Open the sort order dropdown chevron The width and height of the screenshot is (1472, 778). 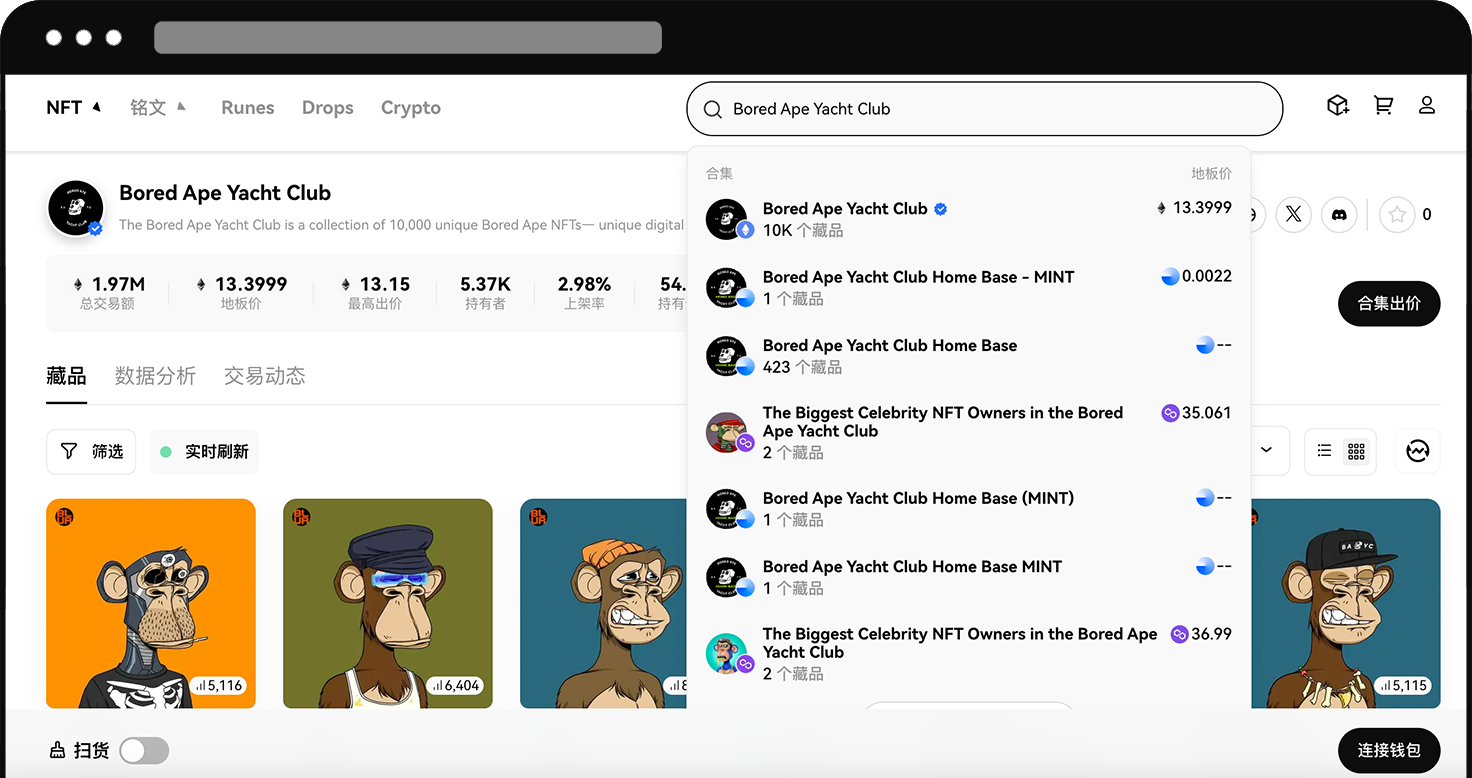point(1266,451)
